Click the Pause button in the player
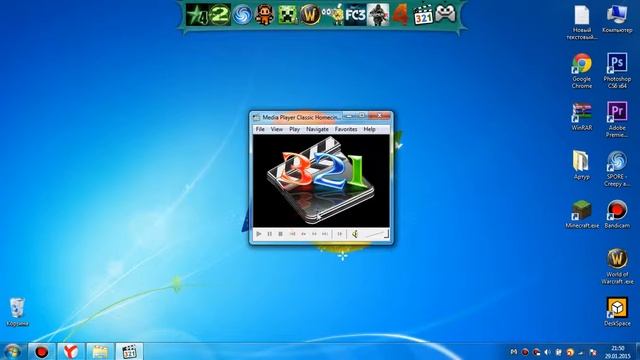 tap(269, 234)
